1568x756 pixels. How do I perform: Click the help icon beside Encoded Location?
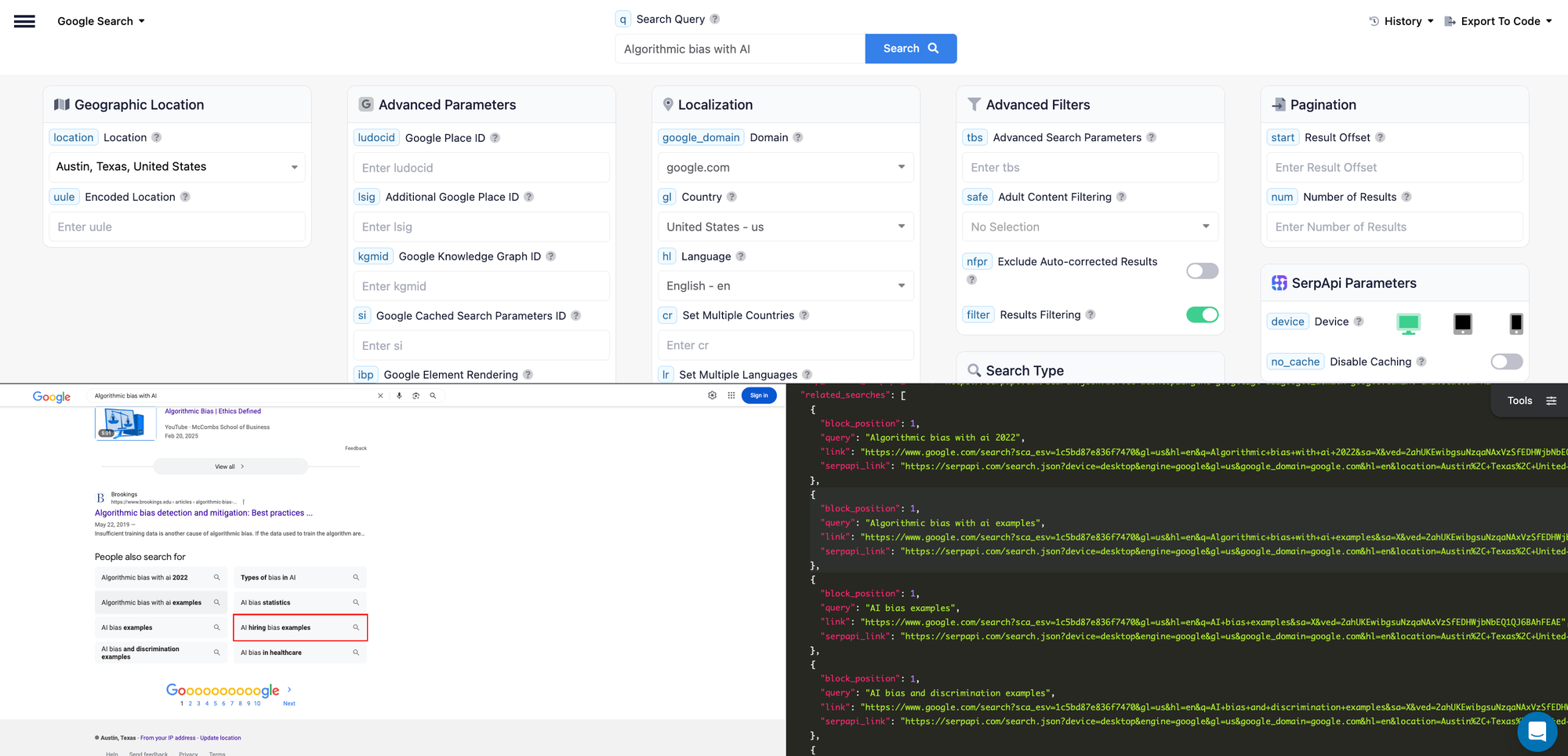coord(185,197)
